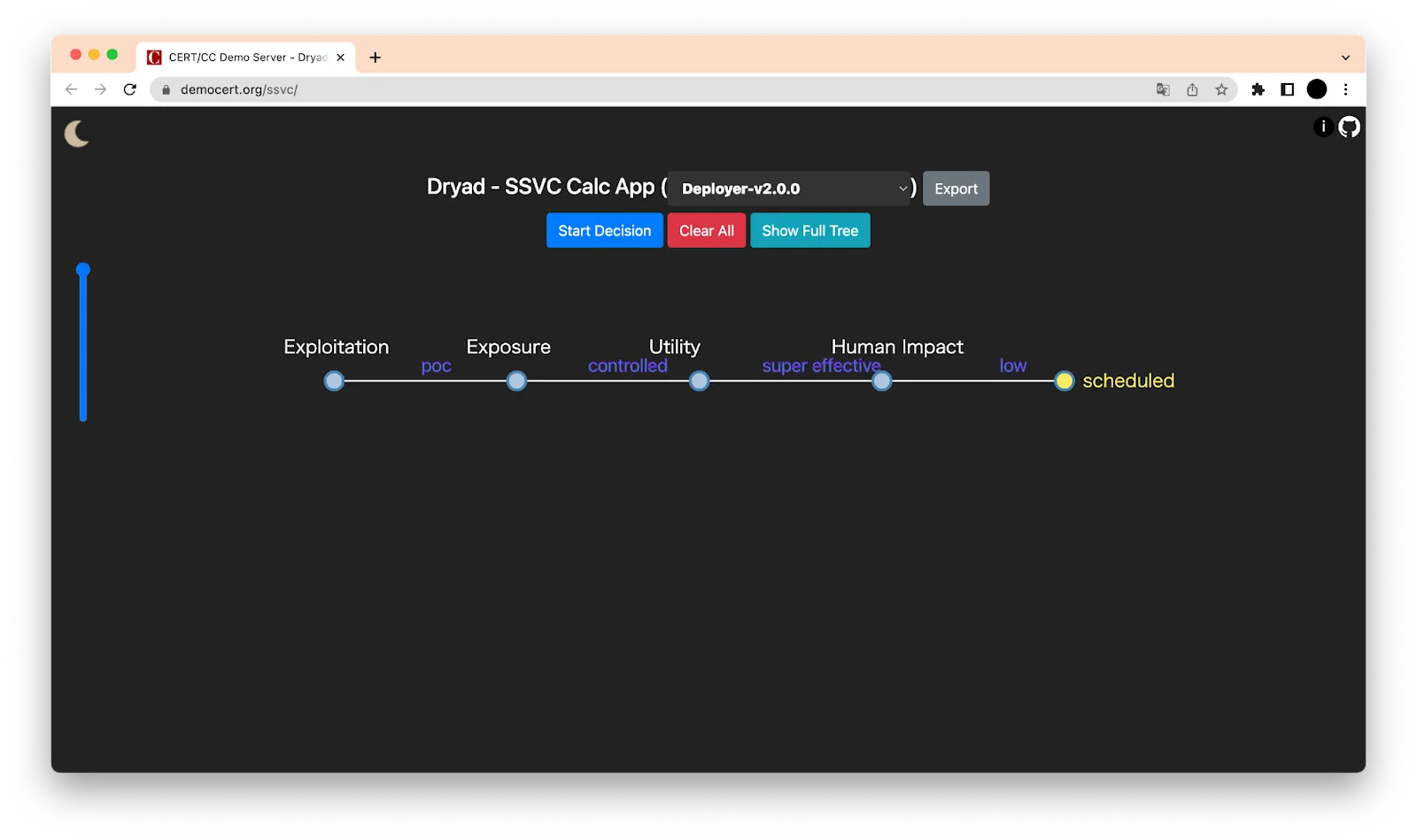The height and width of the screenshot is (840, 1417).
Task: Select the Human Impact tree node
Action: tap(882, 381)
